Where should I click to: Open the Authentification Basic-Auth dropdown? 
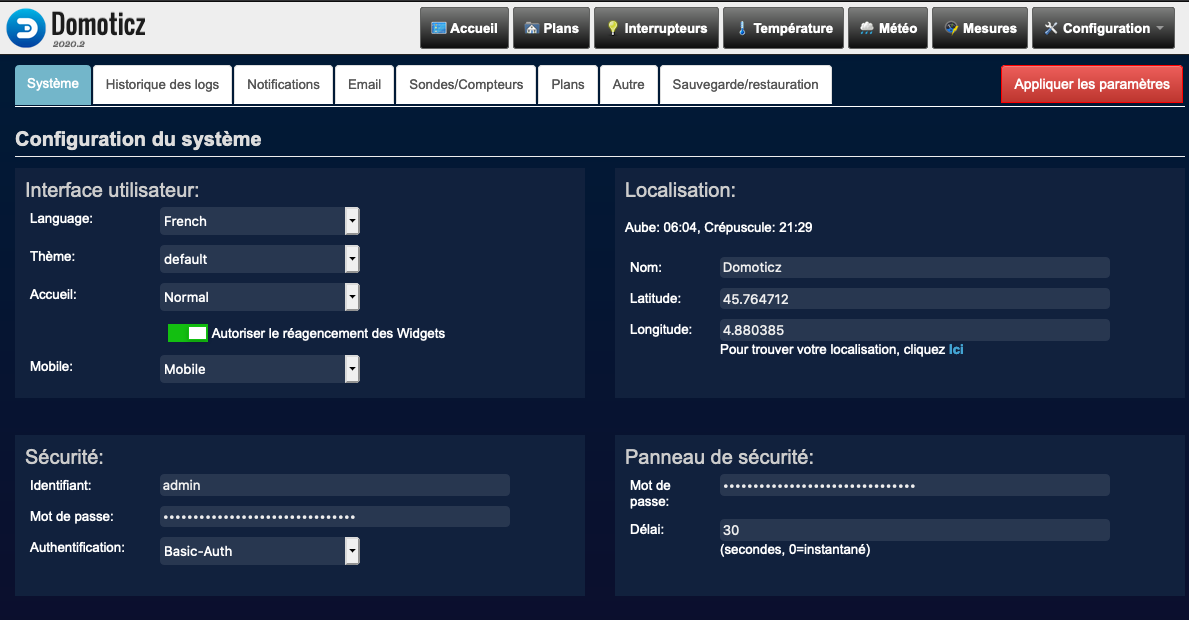pos(259,551)
